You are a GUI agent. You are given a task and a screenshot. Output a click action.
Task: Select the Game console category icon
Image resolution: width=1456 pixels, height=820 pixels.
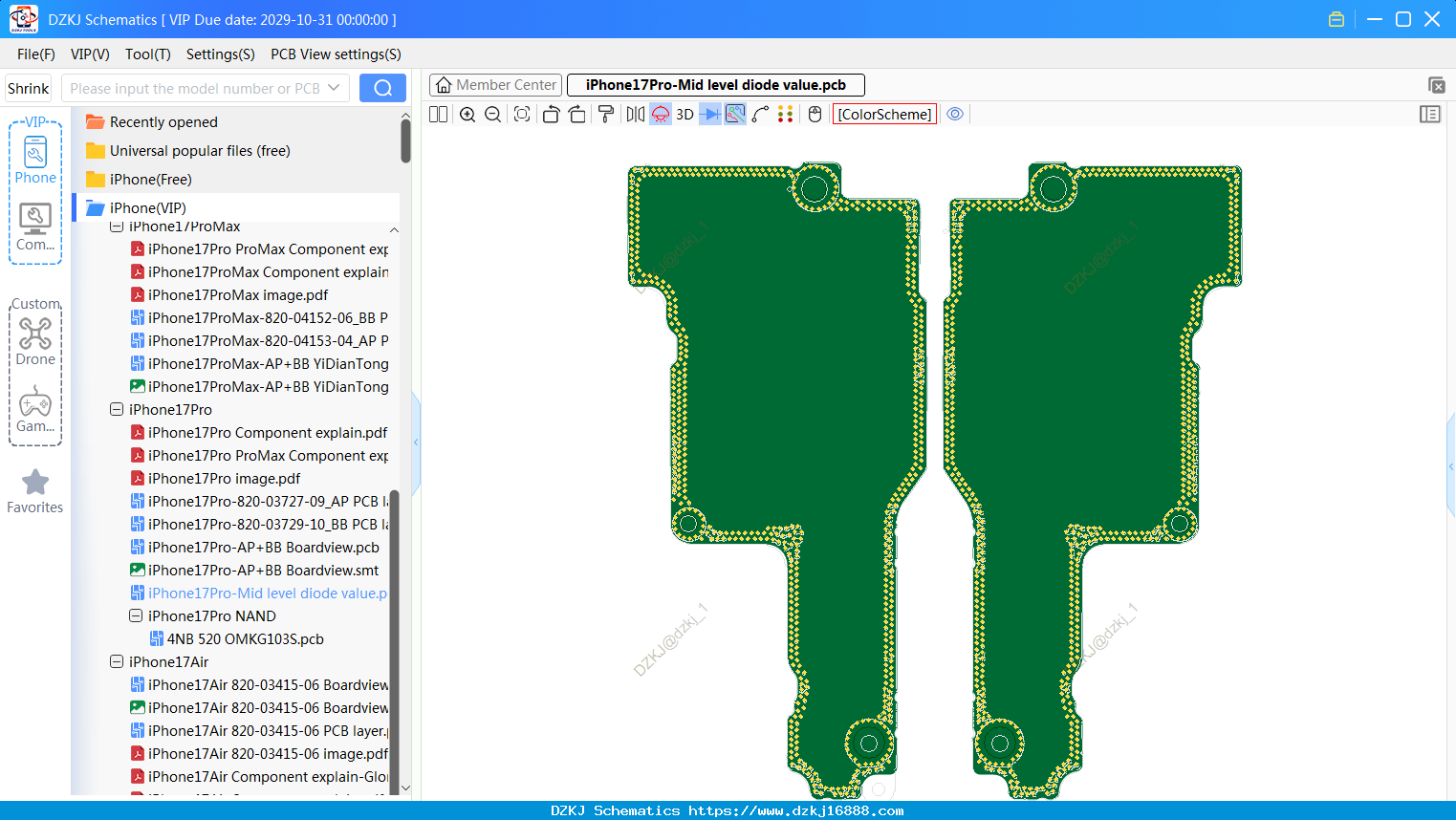pyautogui.click(x=35, y=409)
